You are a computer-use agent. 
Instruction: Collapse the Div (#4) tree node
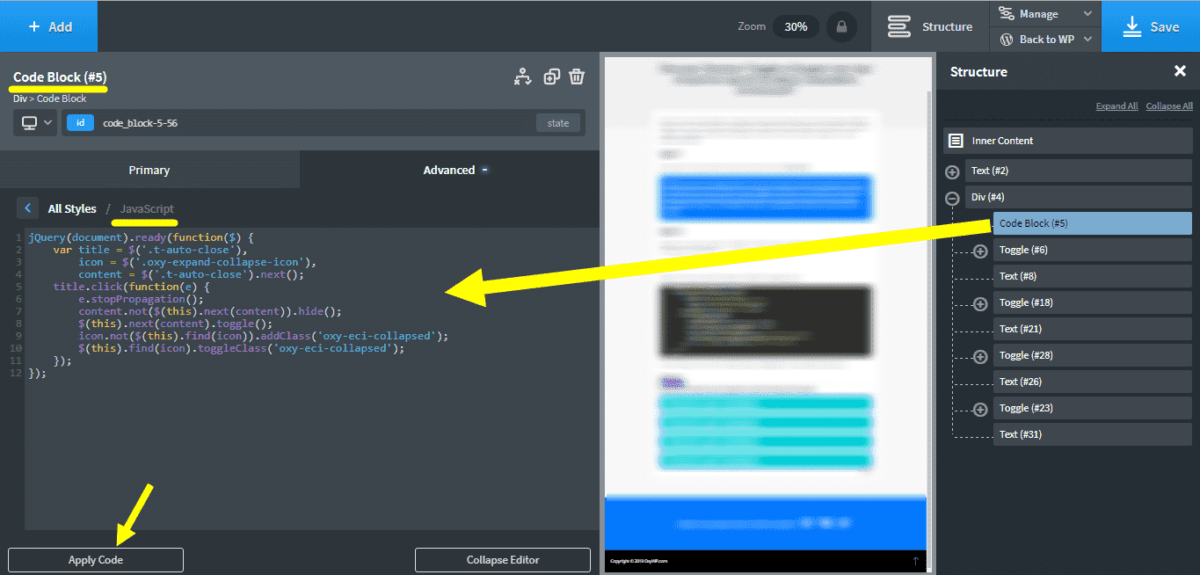click(952, 198)
